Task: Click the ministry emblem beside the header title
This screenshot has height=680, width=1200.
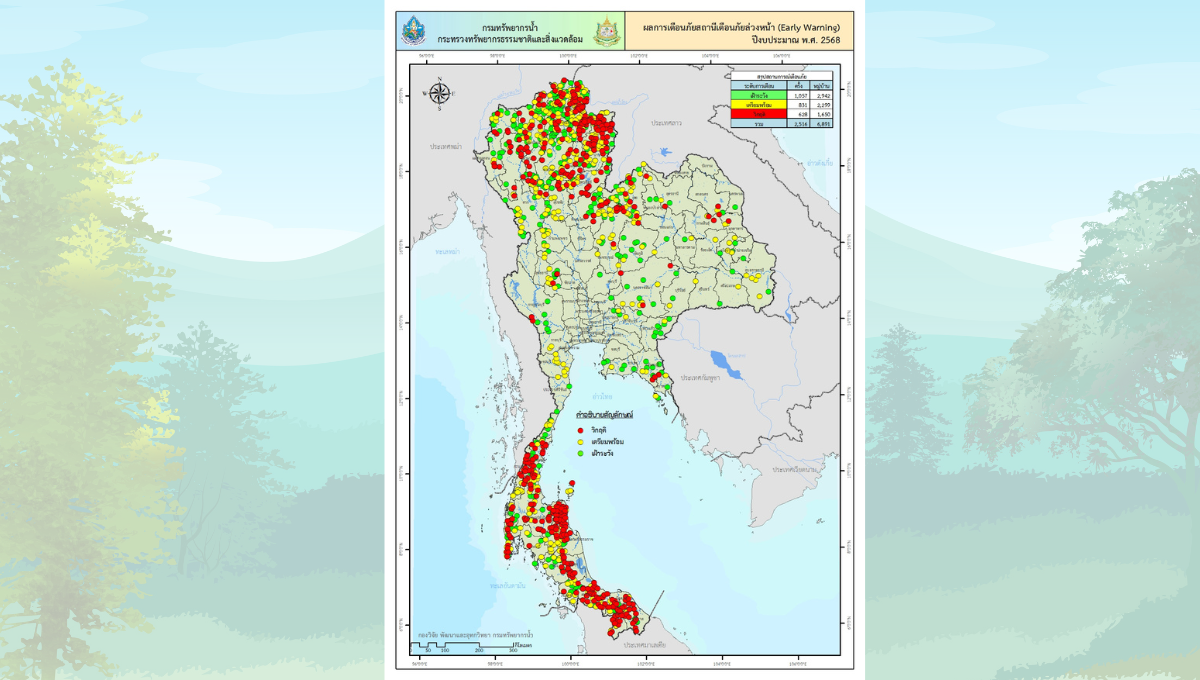Action: pyautogui.click(x=605, y=32)
